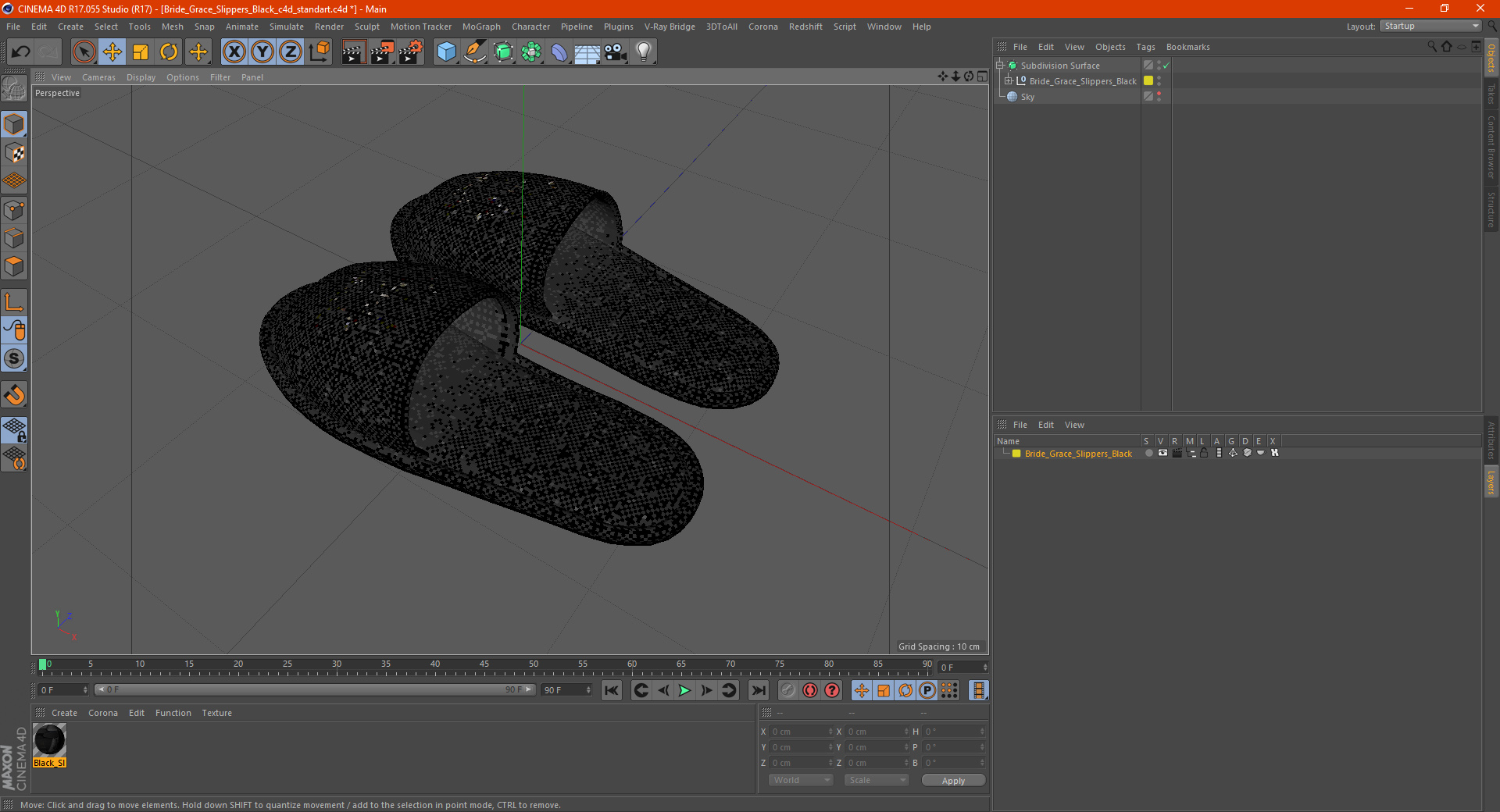Viewport: 1500px width, 812px height.
Task: Select the Black_Sl material thumbnail
Action: pyautogui.click(x=50, y=740)
